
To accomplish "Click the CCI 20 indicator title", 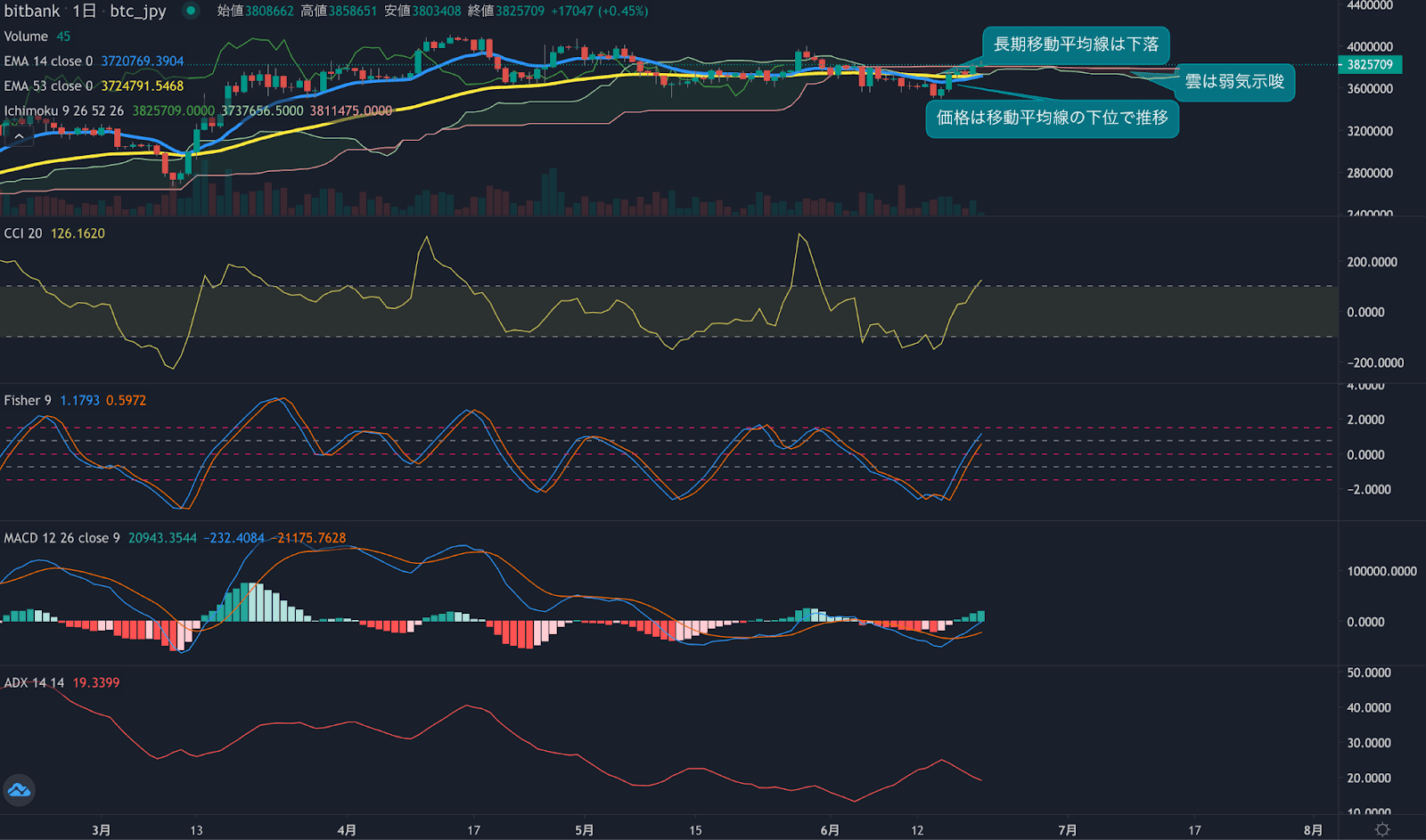I will tap(23, 233).
